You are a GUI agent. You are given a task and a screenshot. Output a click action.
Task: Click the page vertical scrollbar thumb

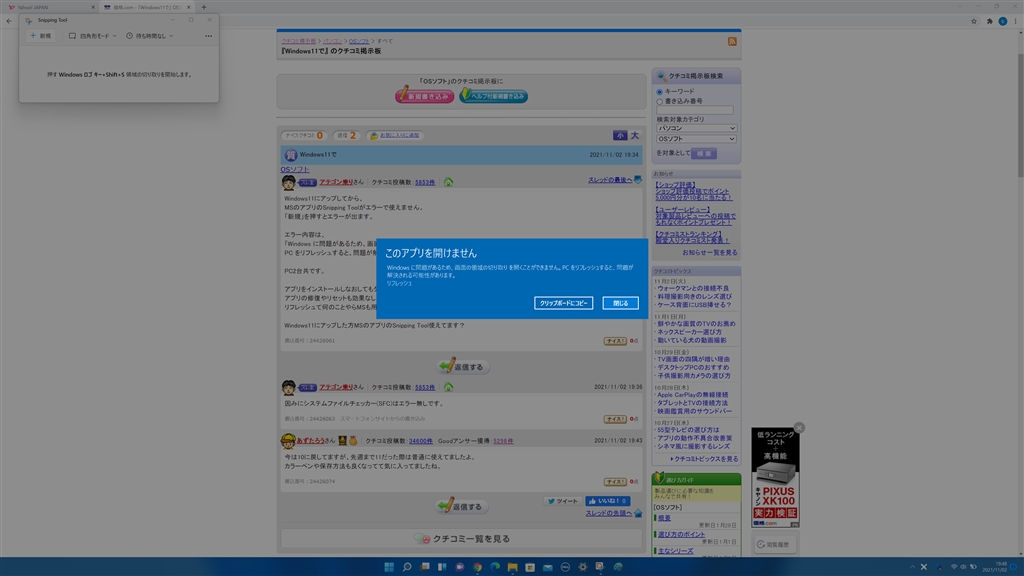(1020, 114)
